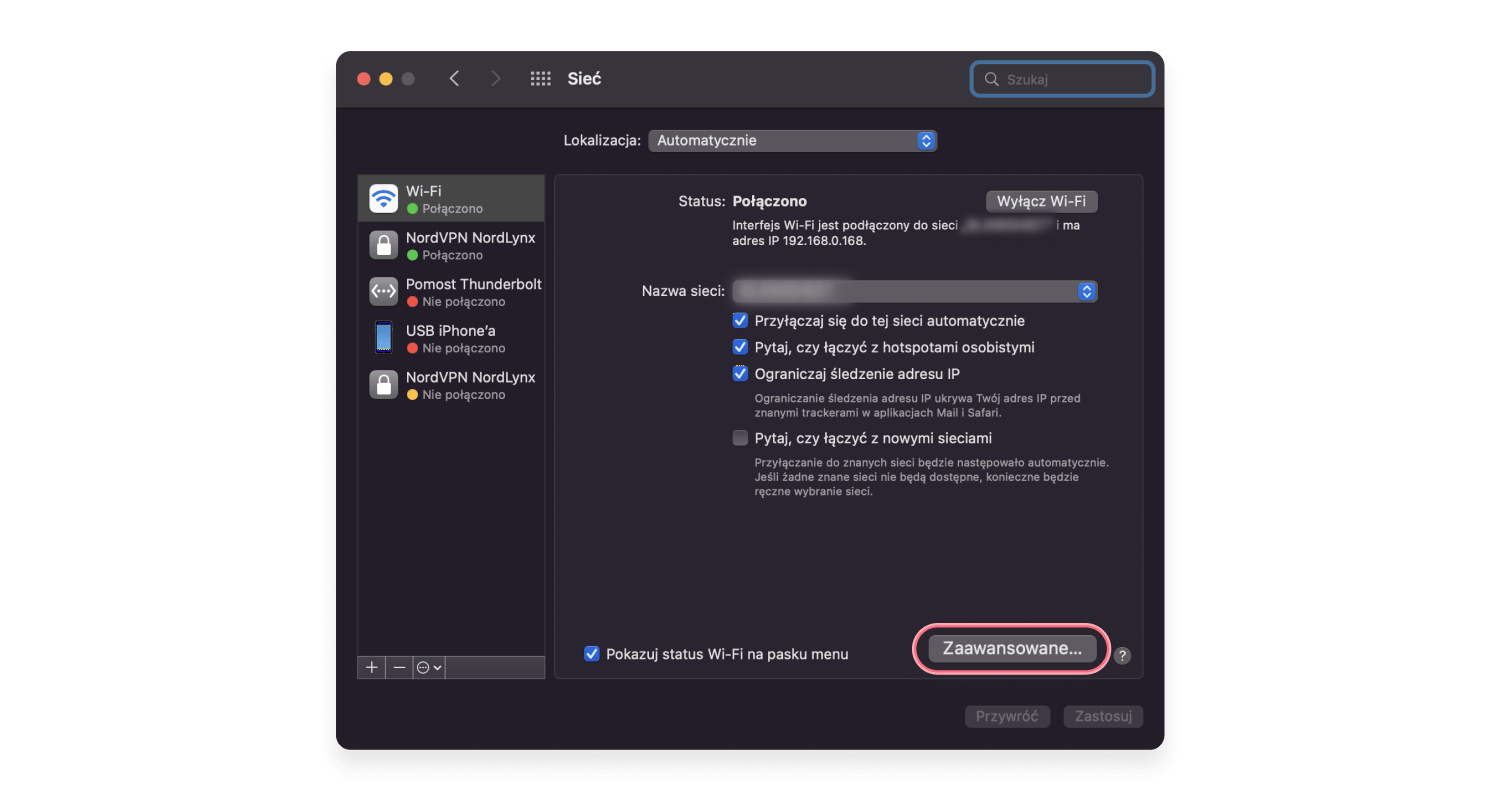Select the Pomost Thunderbolt bridge icon
Screen dimensions: 1500x800
(384, 291)
